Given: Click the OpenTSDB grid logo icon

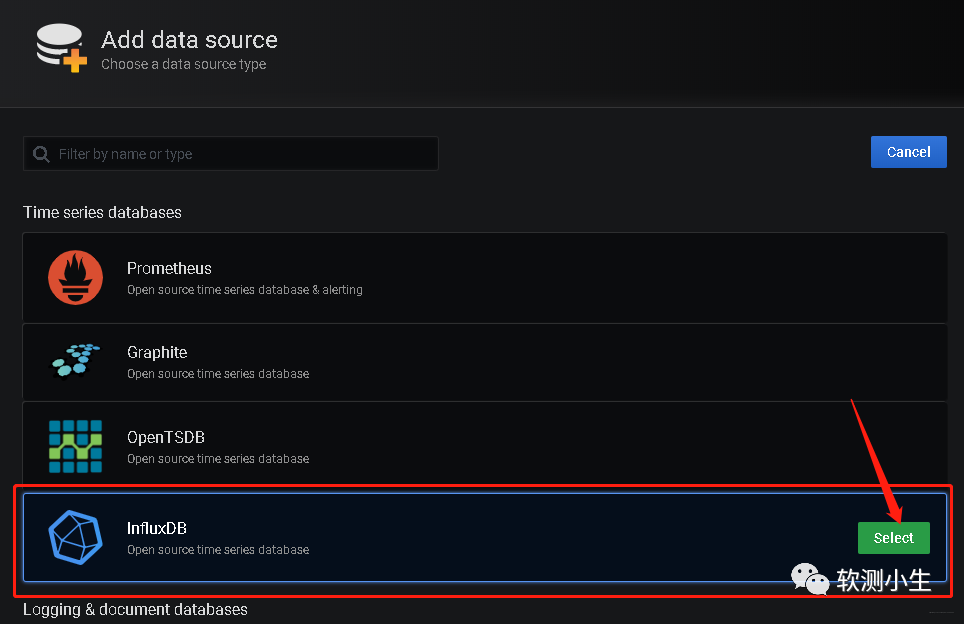Looking at the screenshot, I should pyautogui.click(x=76, y=446).
